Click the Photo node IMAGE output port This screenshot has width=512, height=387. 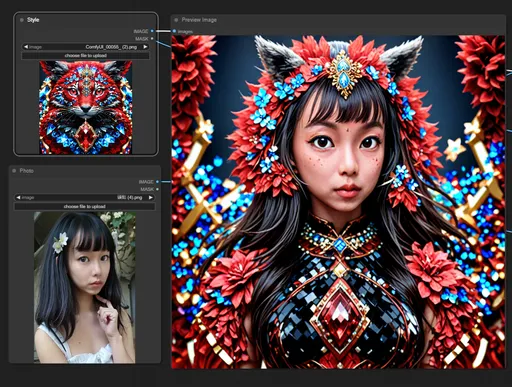tap(157, 182)
